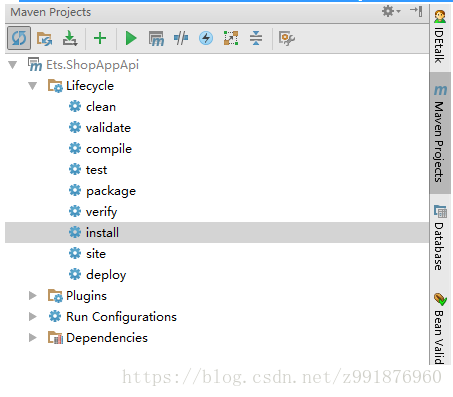Open Maven settings wrench icon
The image size is (453, 397).
coord(286,38)
